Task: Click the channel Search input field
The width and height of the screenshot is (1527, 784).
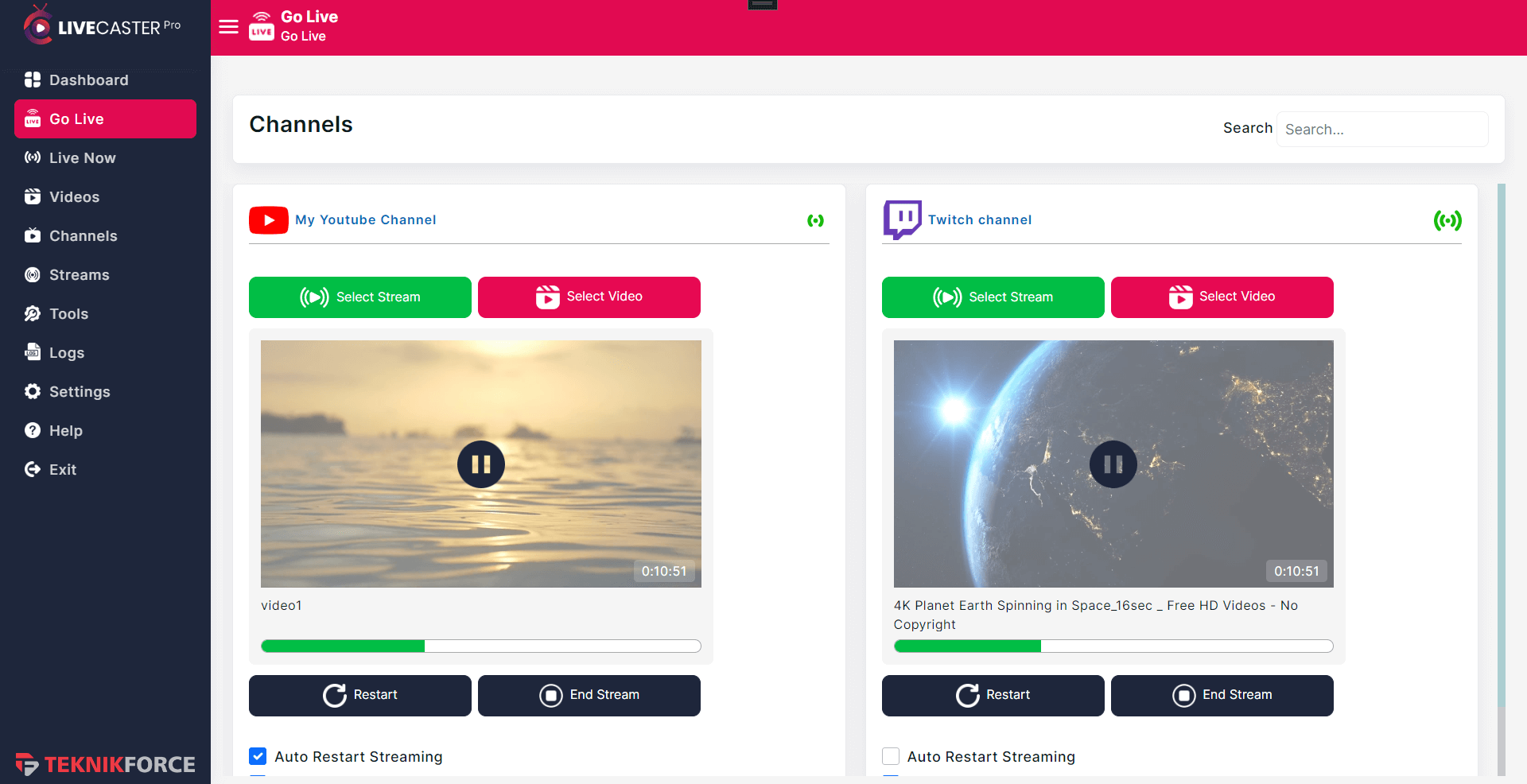Action: tap(1382, 130)
